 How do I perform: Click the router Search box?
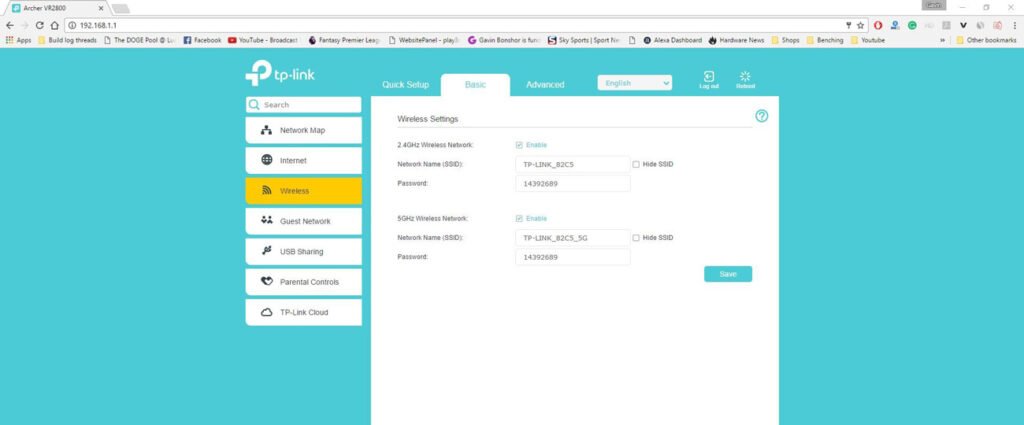[303, 104]
